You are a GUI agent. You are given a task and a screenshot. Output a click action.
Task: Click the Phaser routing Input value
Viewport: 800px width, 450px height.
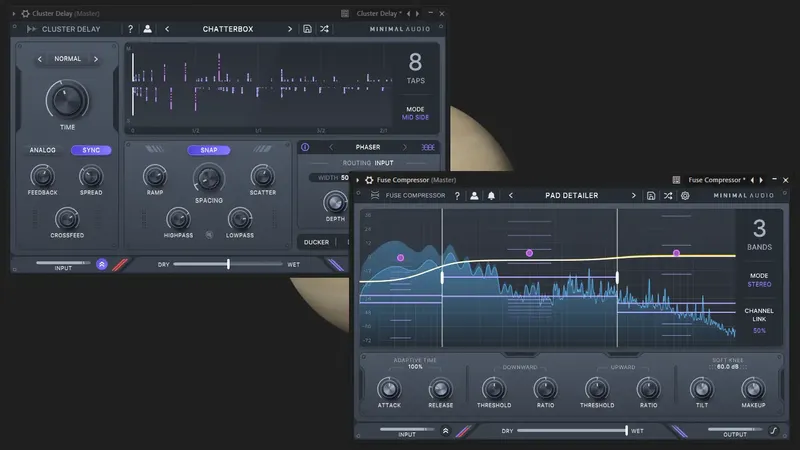click(x=384, y=163)
